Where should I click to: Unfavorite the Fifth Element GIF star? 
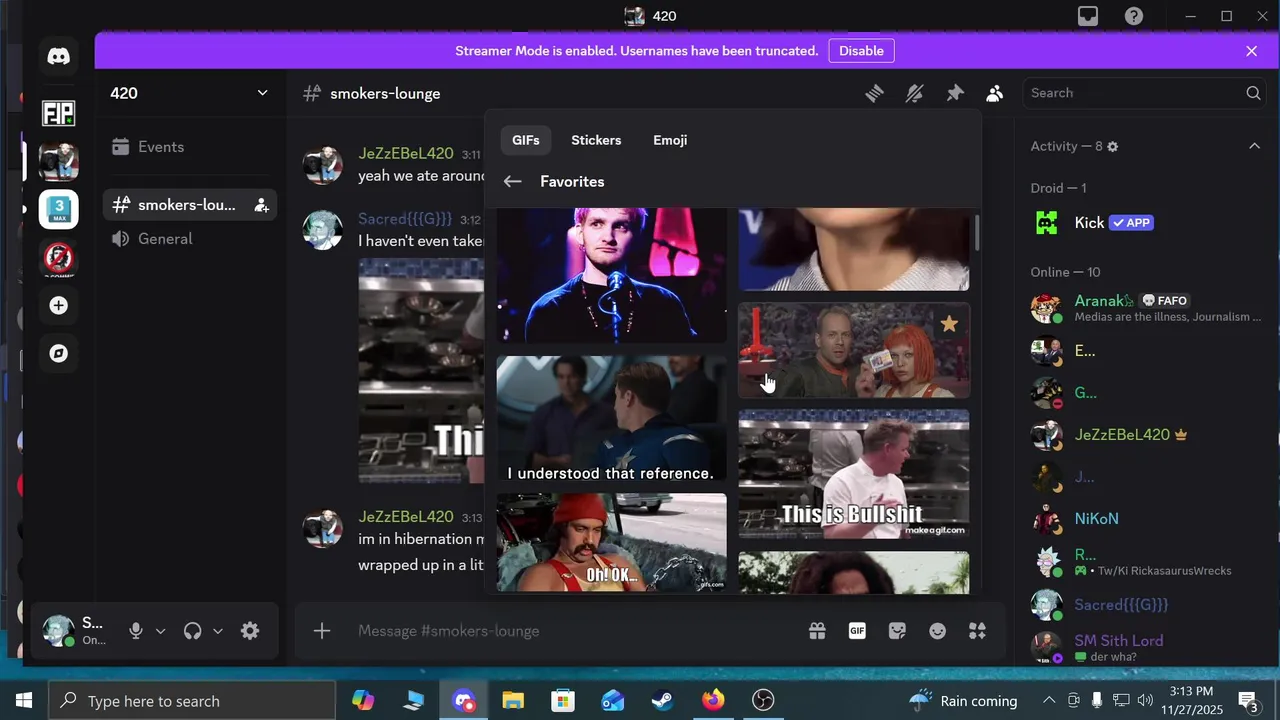tap(949, 324)
